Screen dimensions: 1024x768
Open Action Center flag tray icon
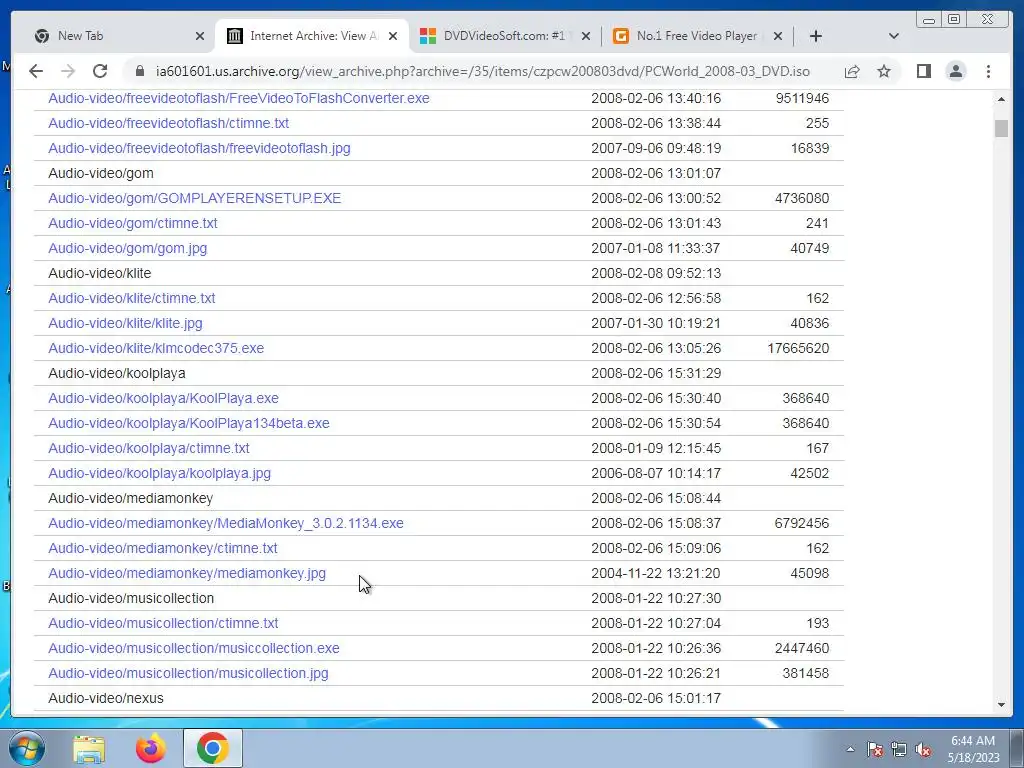pyautogui.click(x=875, y=750)
